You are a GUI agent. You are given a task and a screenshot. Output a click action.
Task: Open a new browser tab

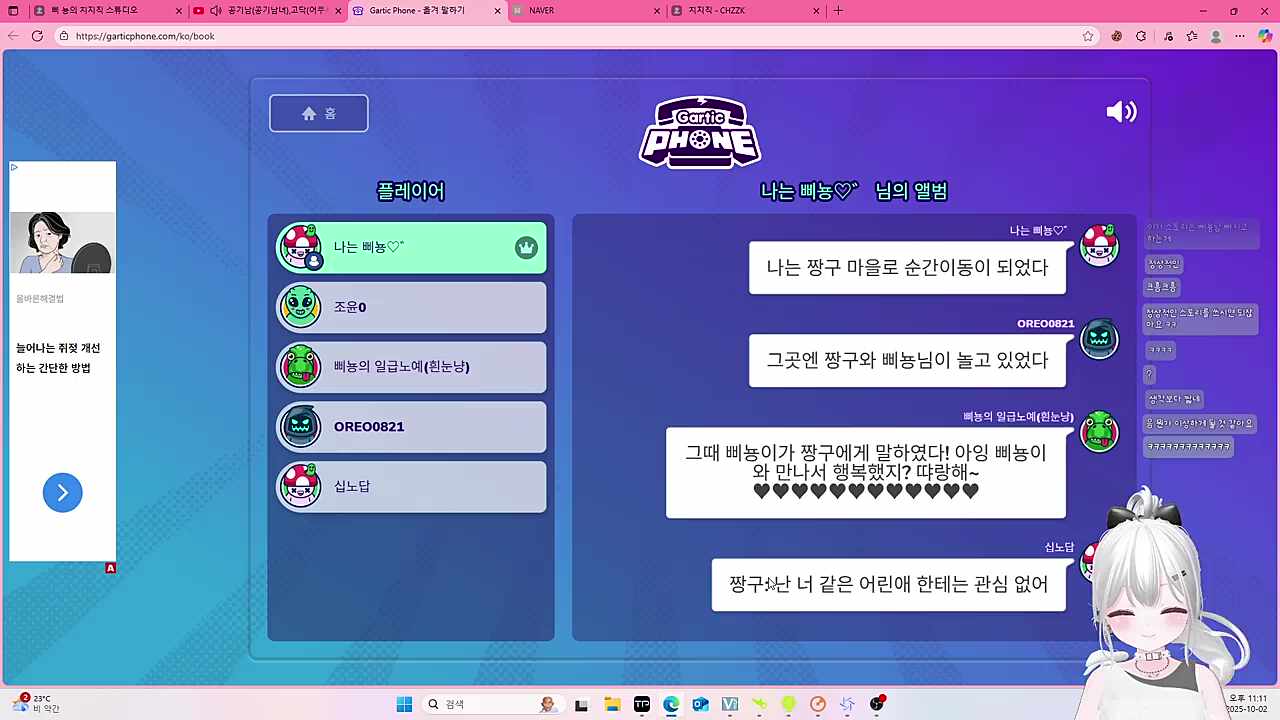[838, 11]
